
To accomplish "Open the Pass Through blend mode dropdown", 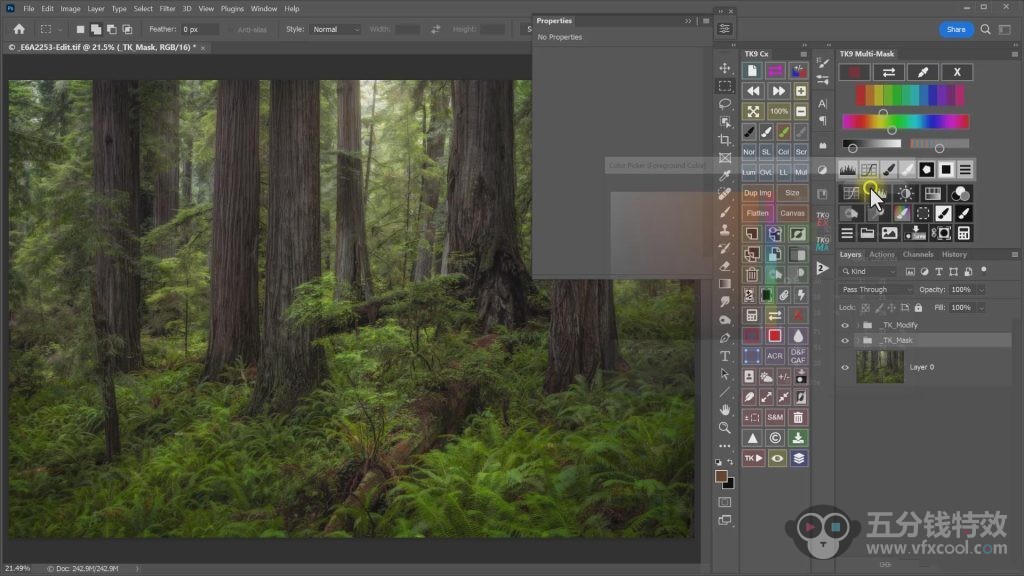I will (x=876, y=290).
